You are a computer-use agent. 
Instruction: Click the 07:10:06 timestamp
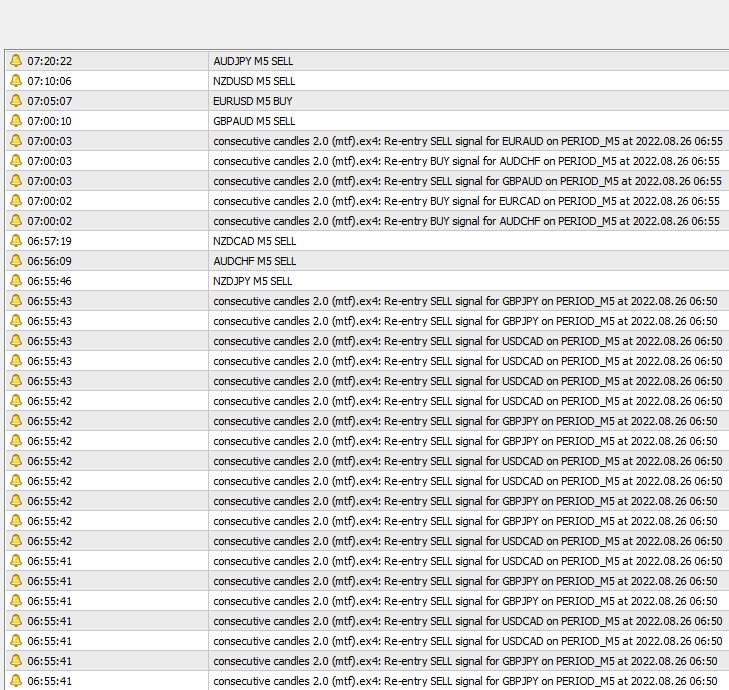click(x=49, y=81)
